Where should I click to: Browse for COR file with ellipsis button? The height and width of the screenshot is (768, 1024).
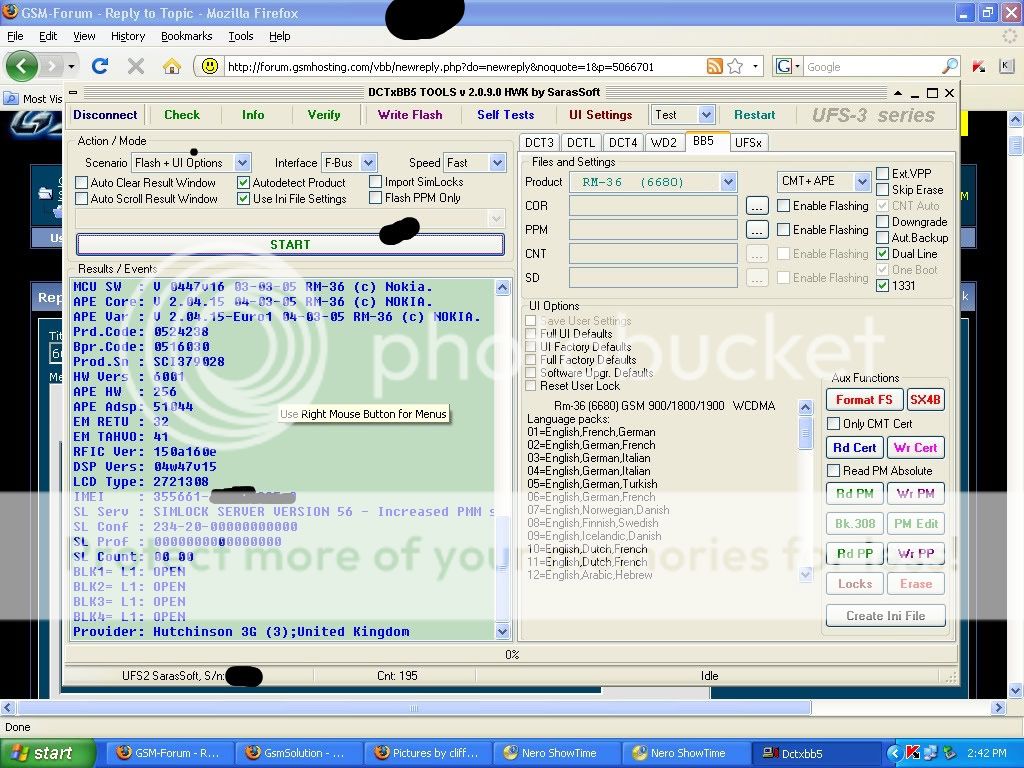tap(756, 206)
